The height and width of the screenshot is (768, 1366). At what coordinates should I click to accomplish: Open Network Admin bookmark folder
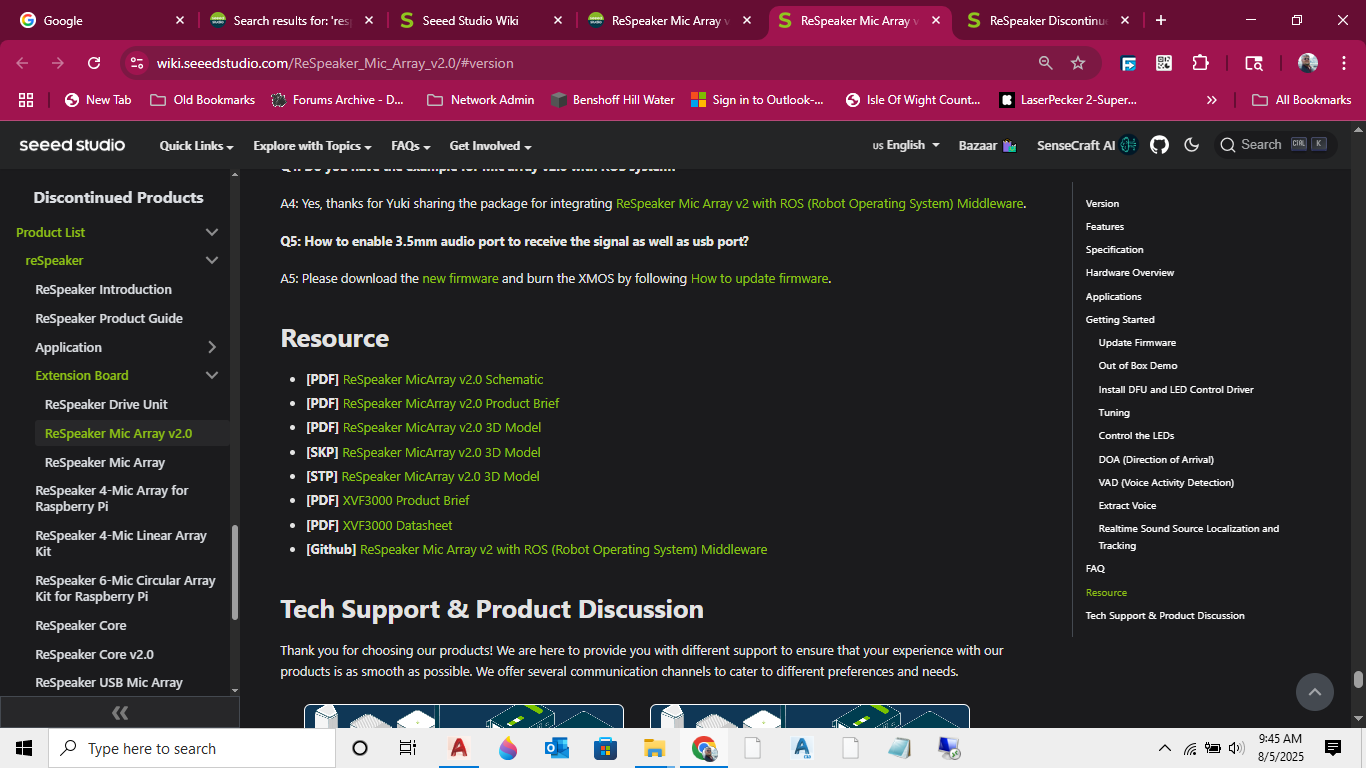click(481, 100)
